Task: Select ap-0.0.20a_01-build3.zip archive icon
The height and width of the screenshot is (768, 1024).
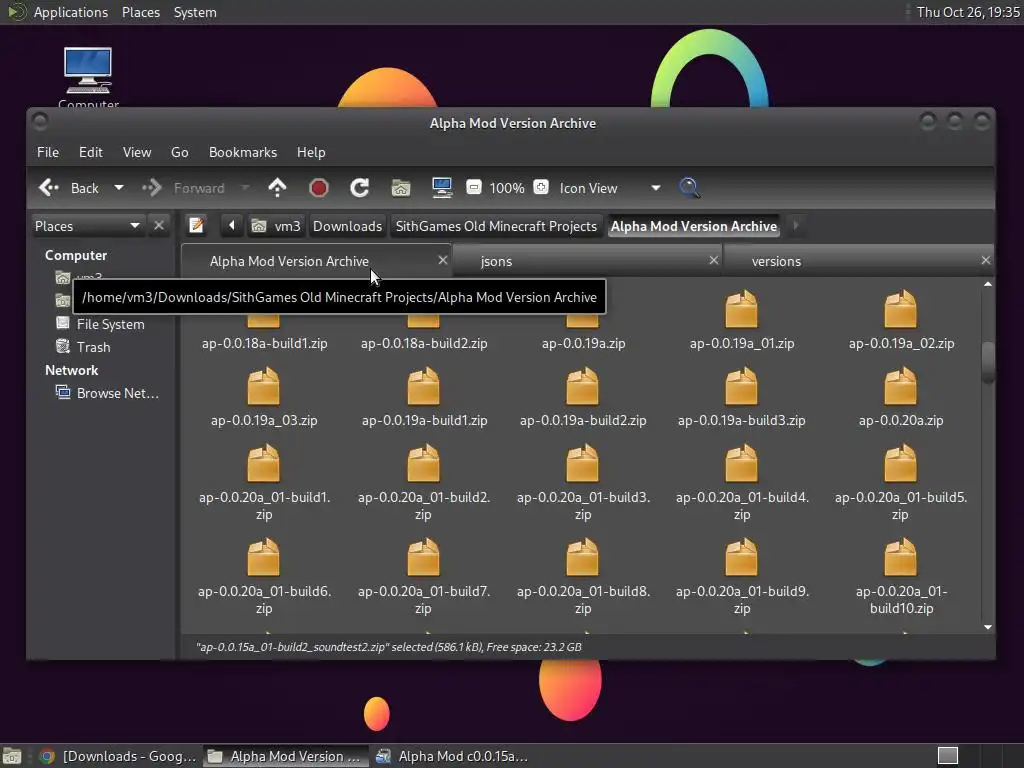Action: [582, 463]
